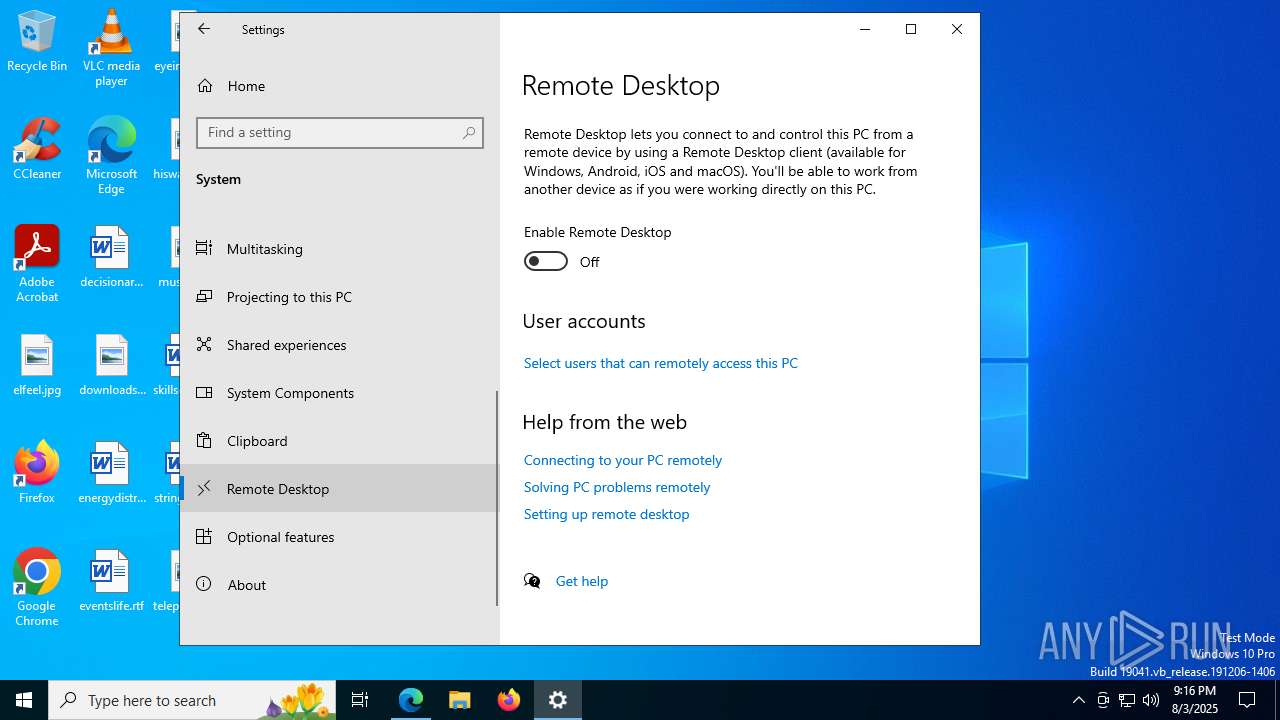Open File Explorer from taskbar
Screen dimensions: 1280x720
click(x=460, y=700)
